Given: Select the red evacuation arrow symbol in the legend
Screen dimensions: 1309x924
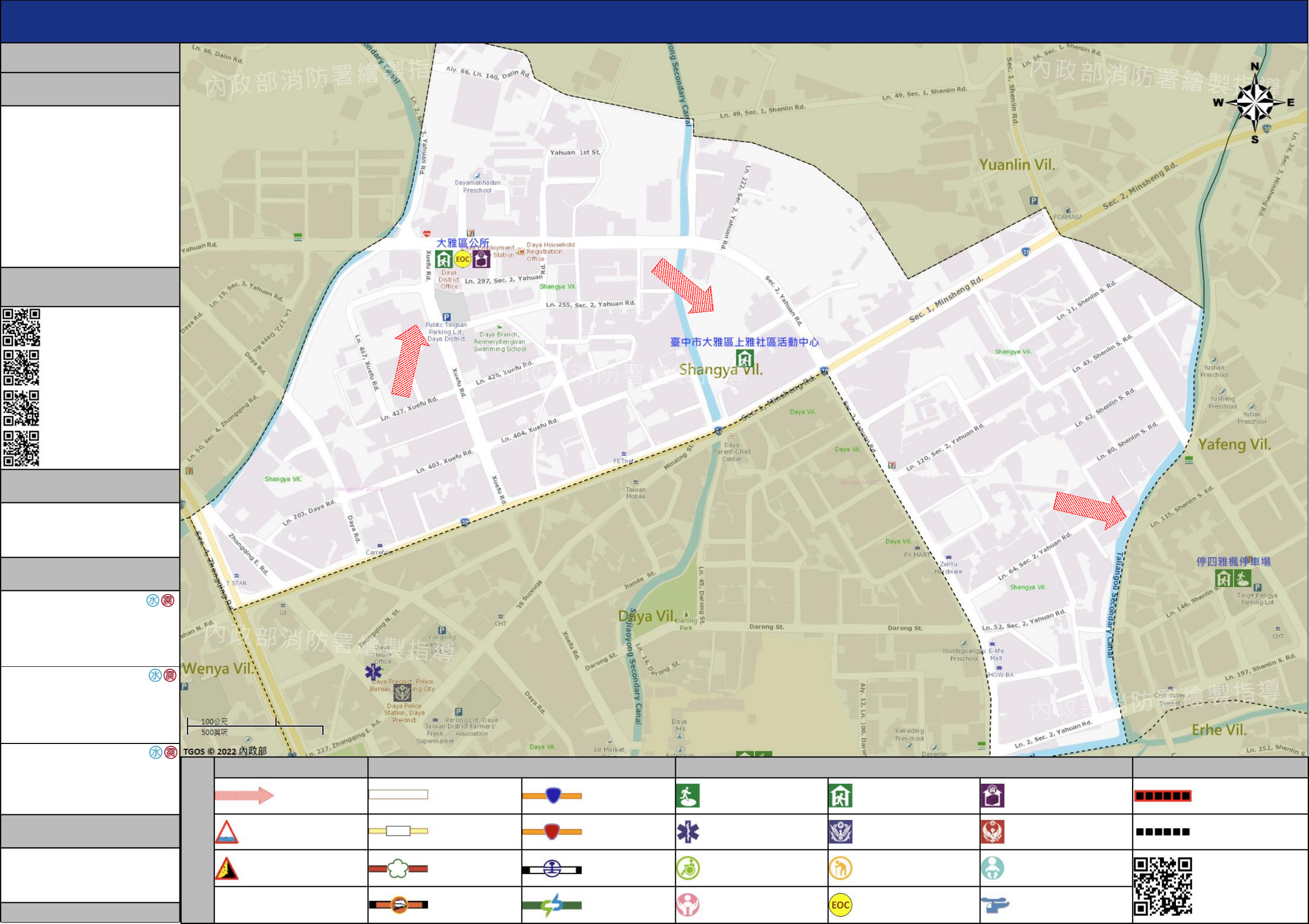Looking at the screenshot, I should pyautogui.click(x=244, y=796).
